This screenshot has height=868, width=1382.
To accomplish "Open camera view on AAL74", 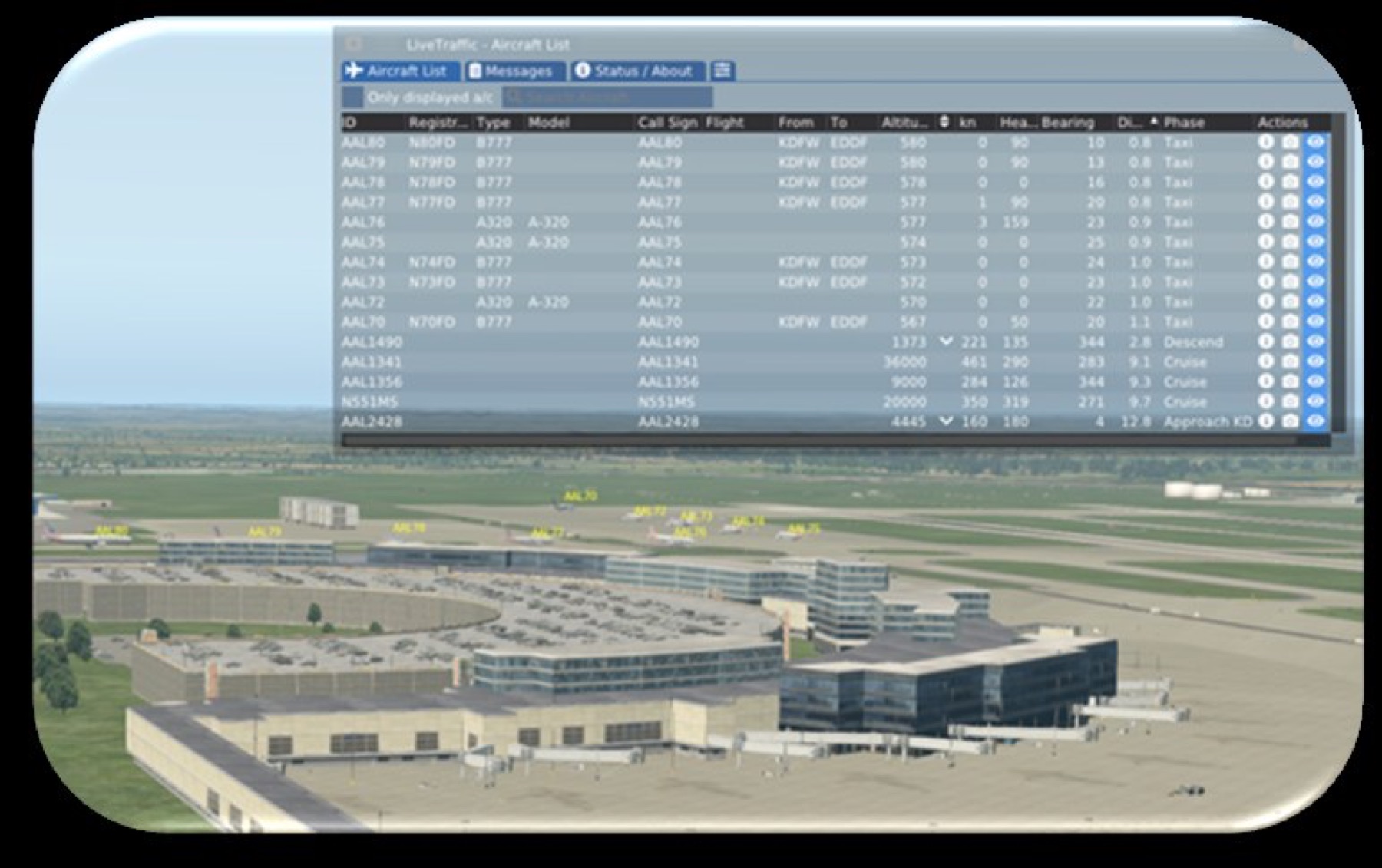I will [1291, 262].
